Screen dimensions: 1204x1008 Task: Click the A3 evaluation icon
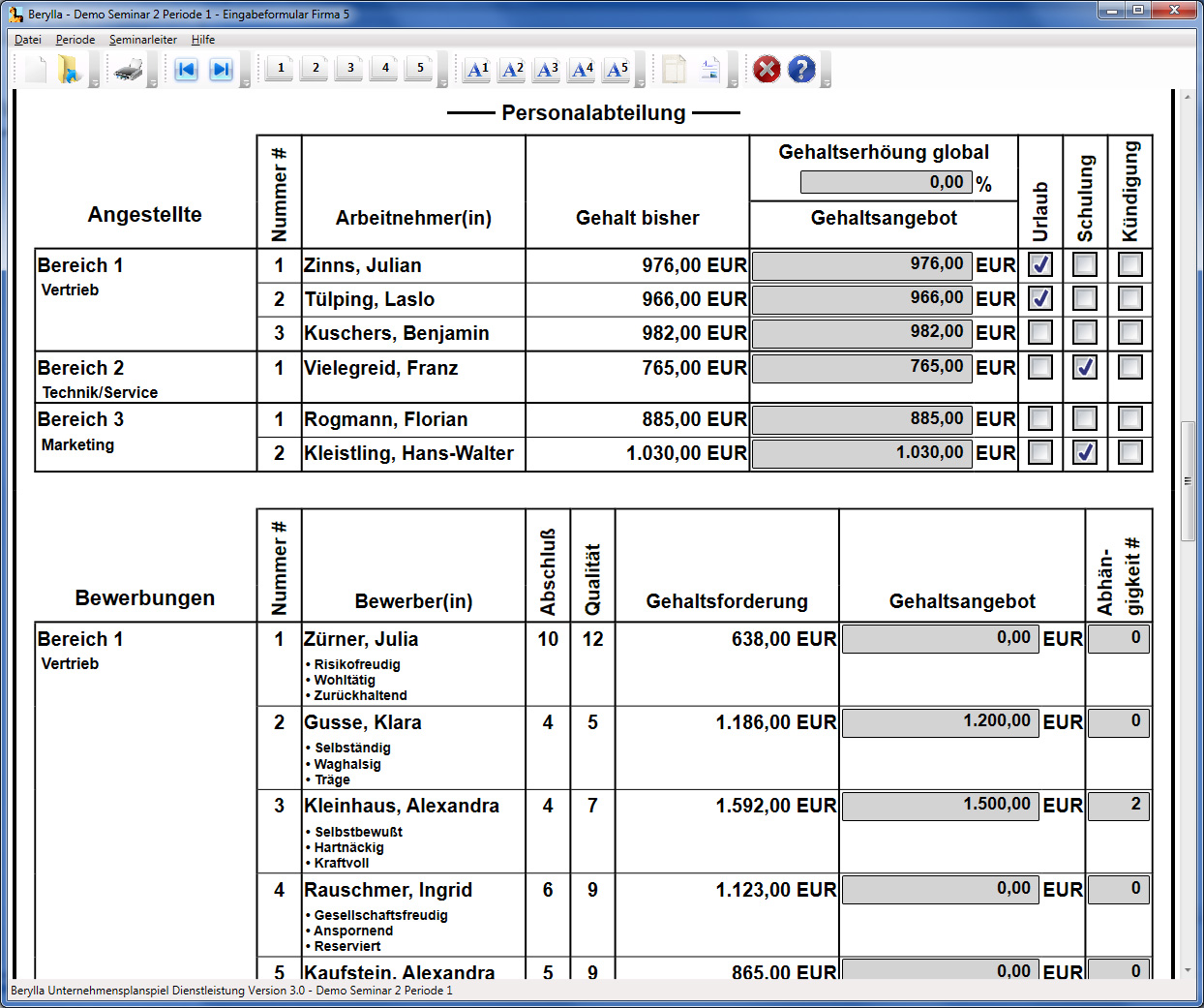point(547,70)
